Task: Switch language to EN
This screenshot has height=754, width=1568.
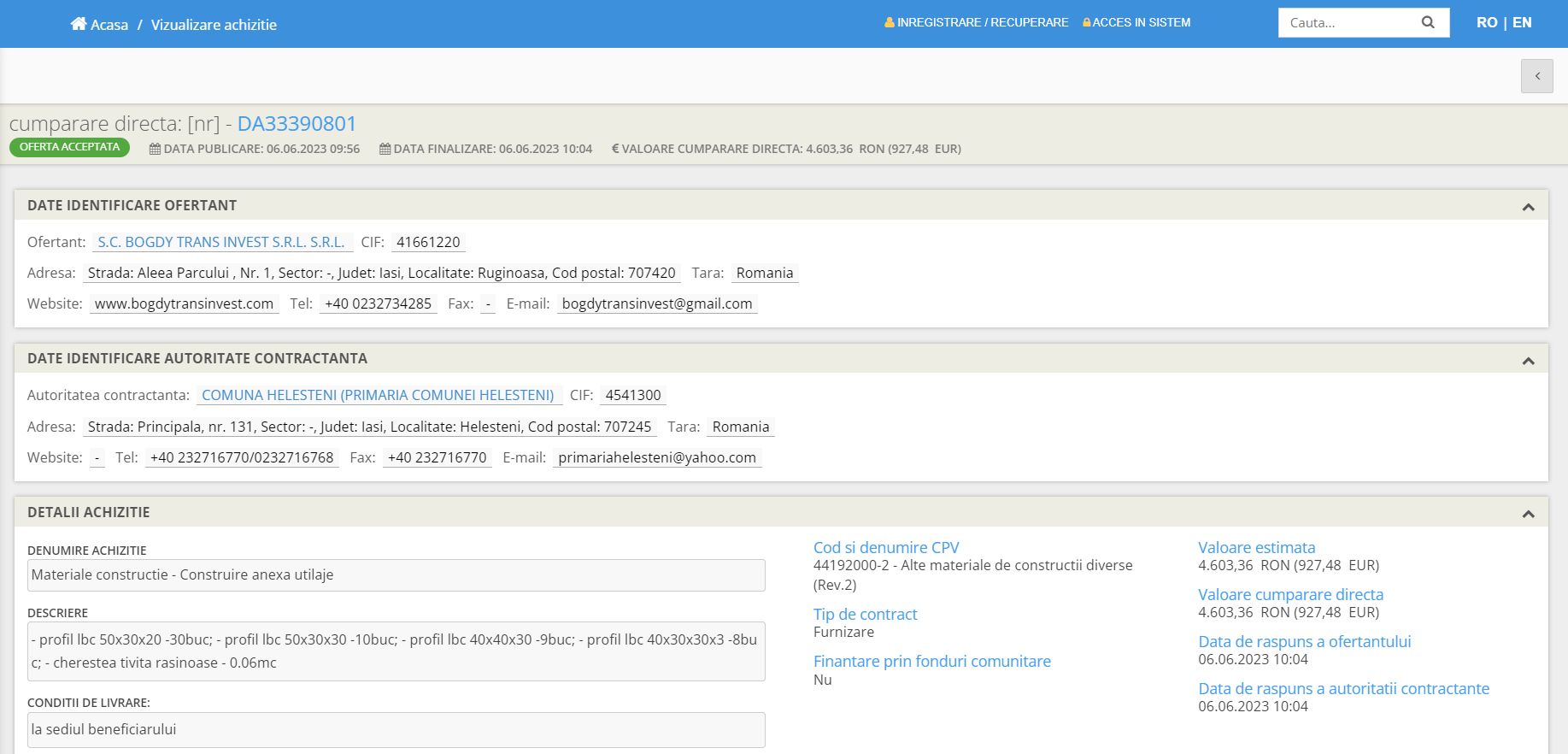Action: (x=1522, y=22)
